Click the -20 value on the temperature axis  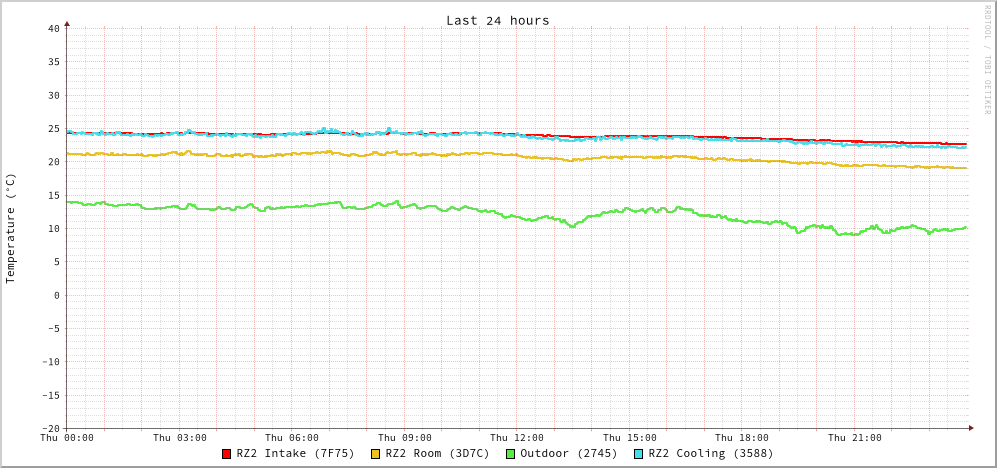click(50, 428)
